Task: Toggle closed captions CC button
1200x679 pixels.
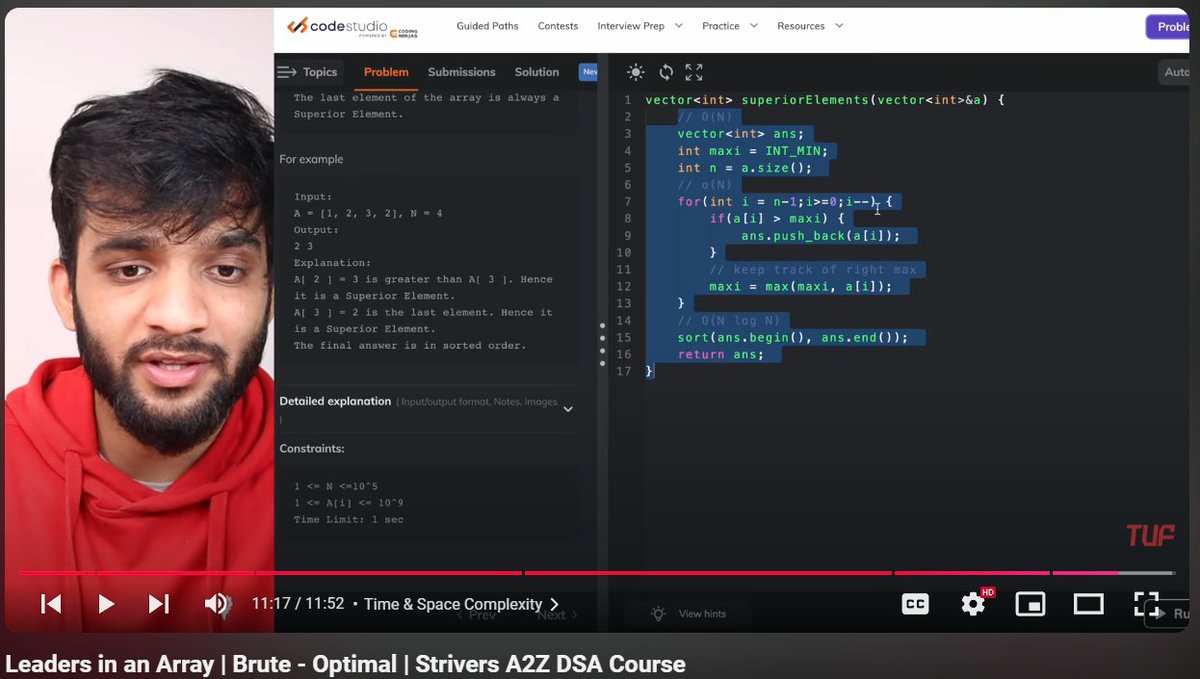Action: click(915, 603)
